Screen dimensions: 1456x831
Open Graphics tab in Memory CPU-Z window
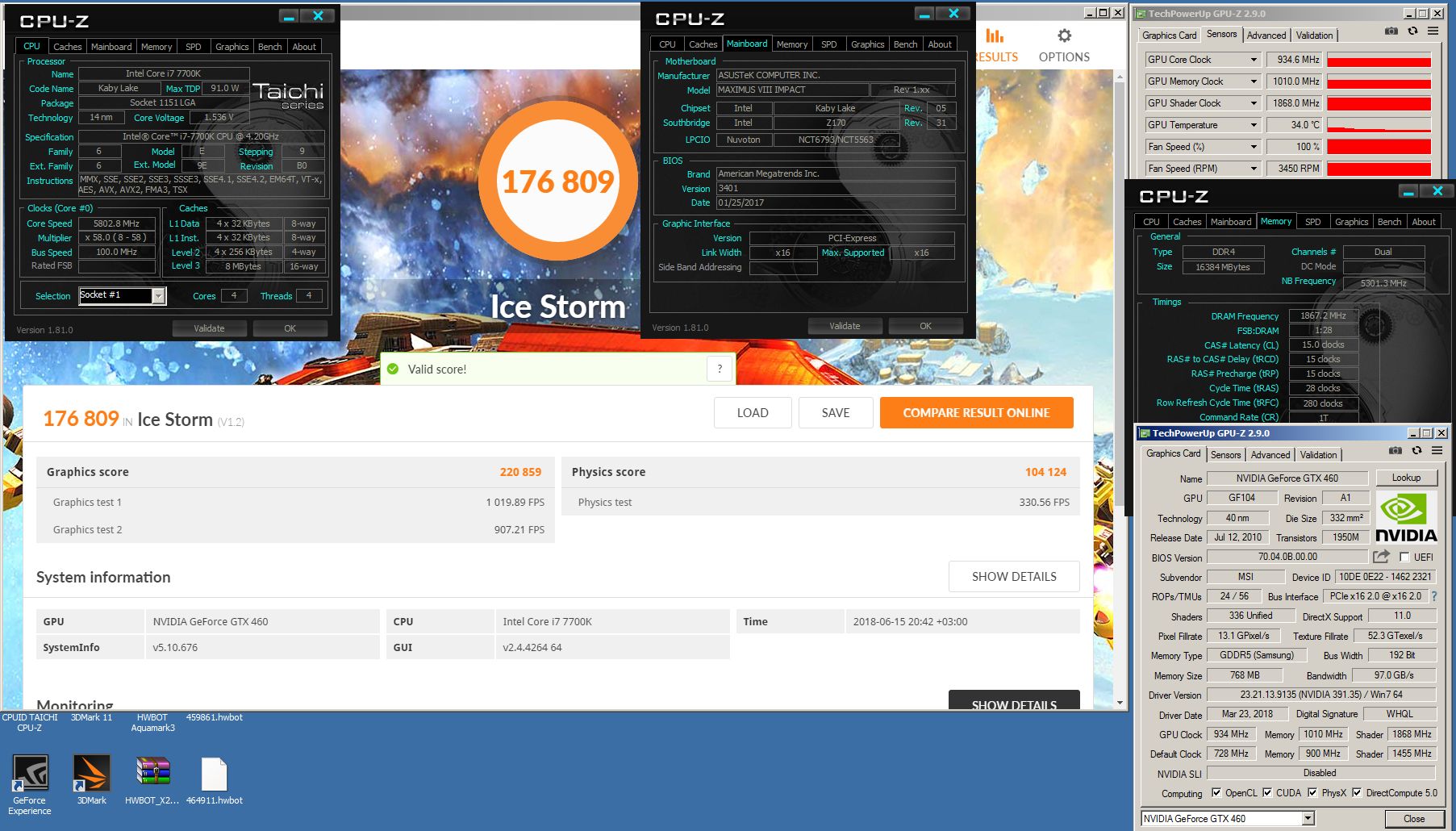tap(1351, 222)
